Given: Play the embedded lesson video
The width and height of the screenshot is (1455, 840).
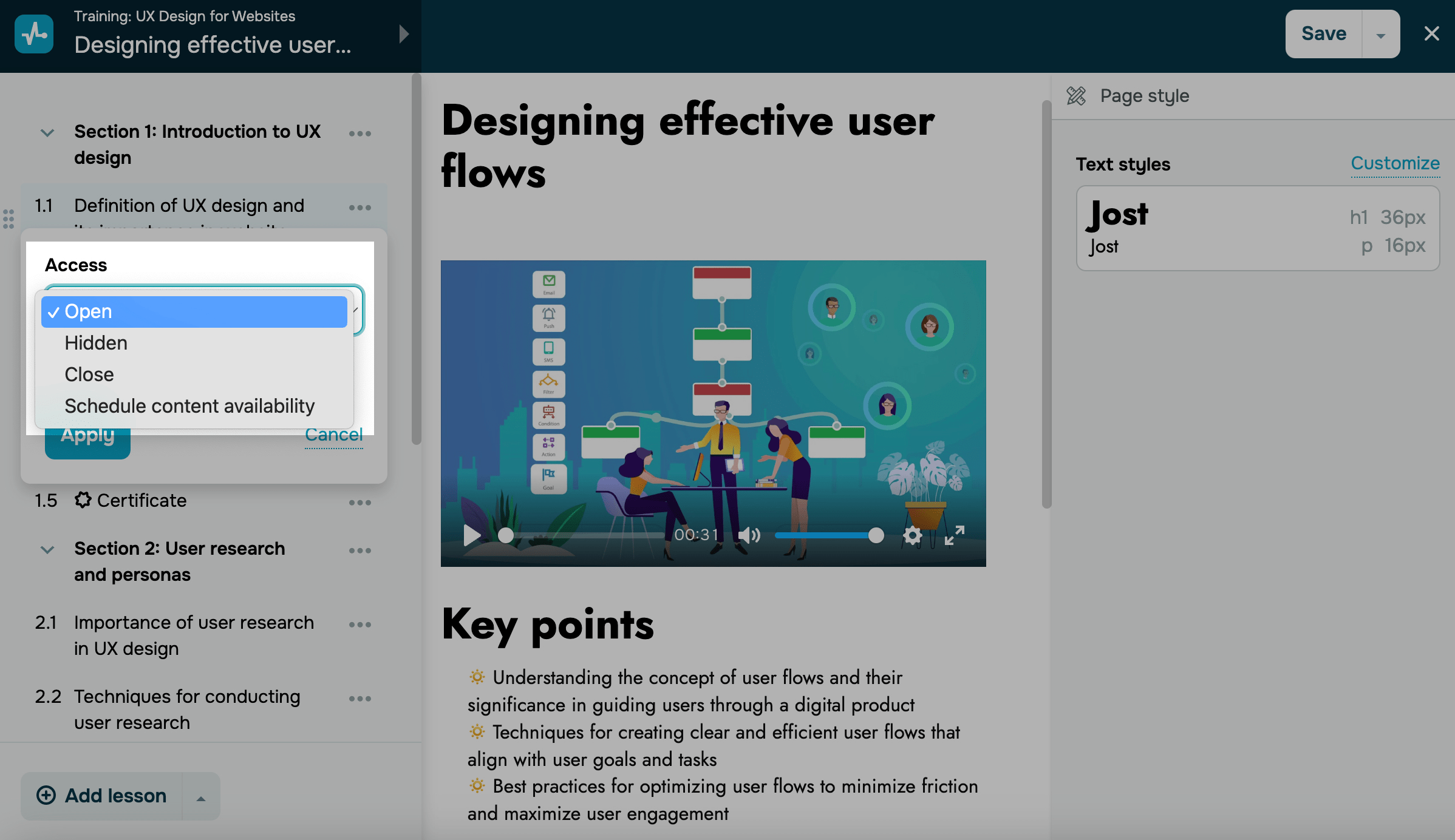Looking at the screenshot, I should pos(471,535).
